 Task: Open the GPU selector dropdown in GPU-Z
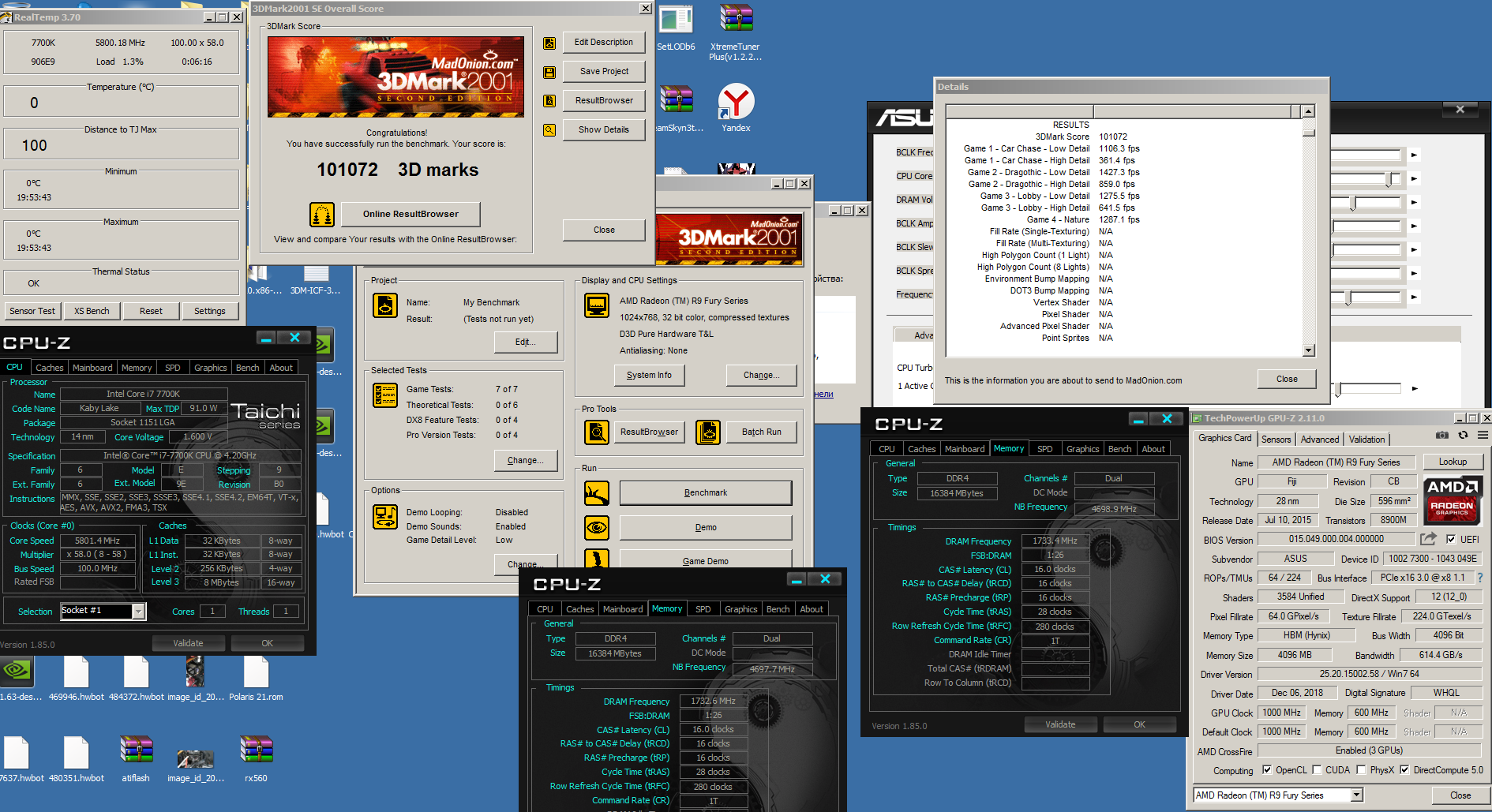[x=1357, y=795]
